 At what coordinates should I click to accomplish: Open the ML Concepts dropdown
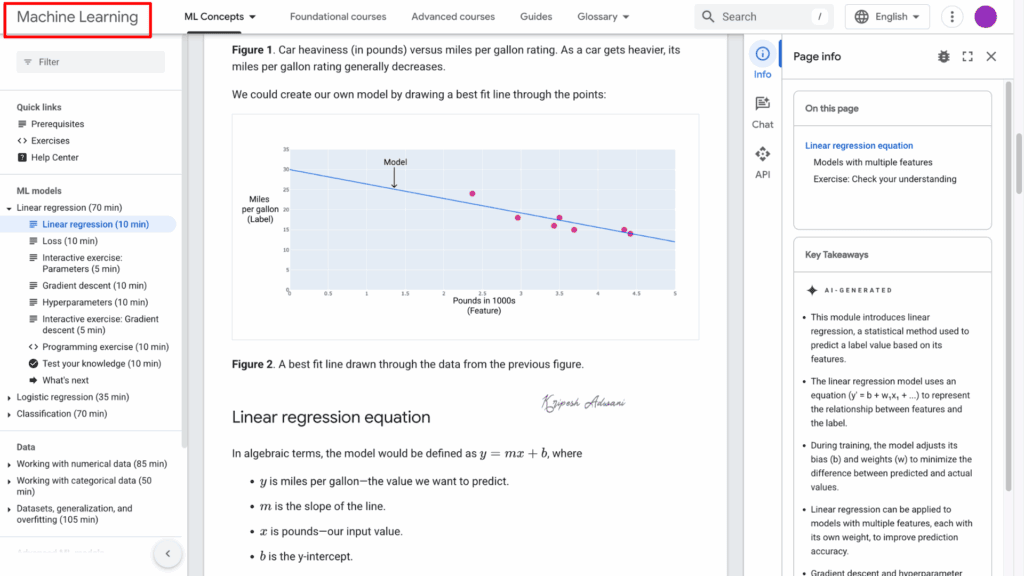220,16
